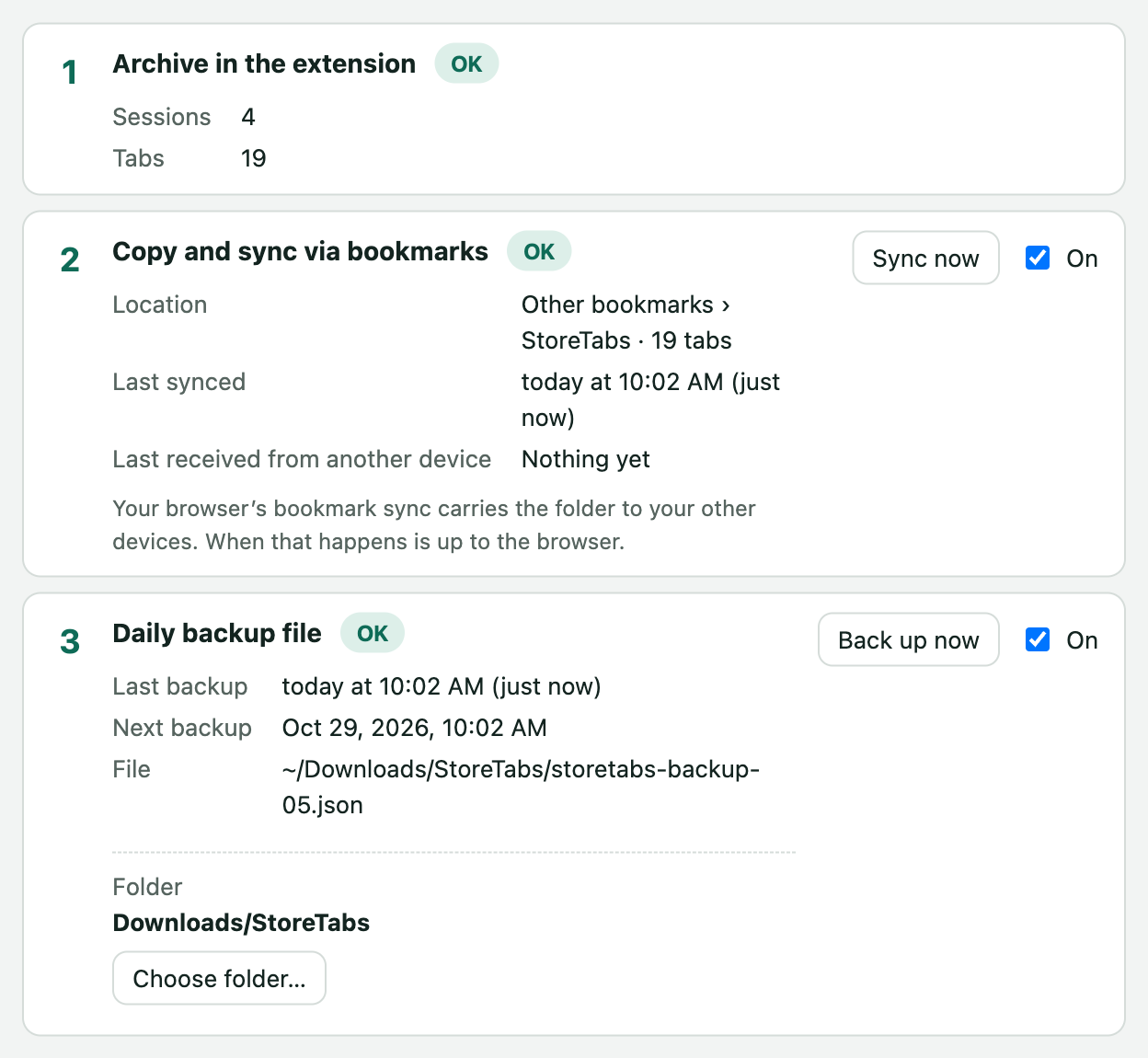Click the Tabs value 19

[253, 158]
